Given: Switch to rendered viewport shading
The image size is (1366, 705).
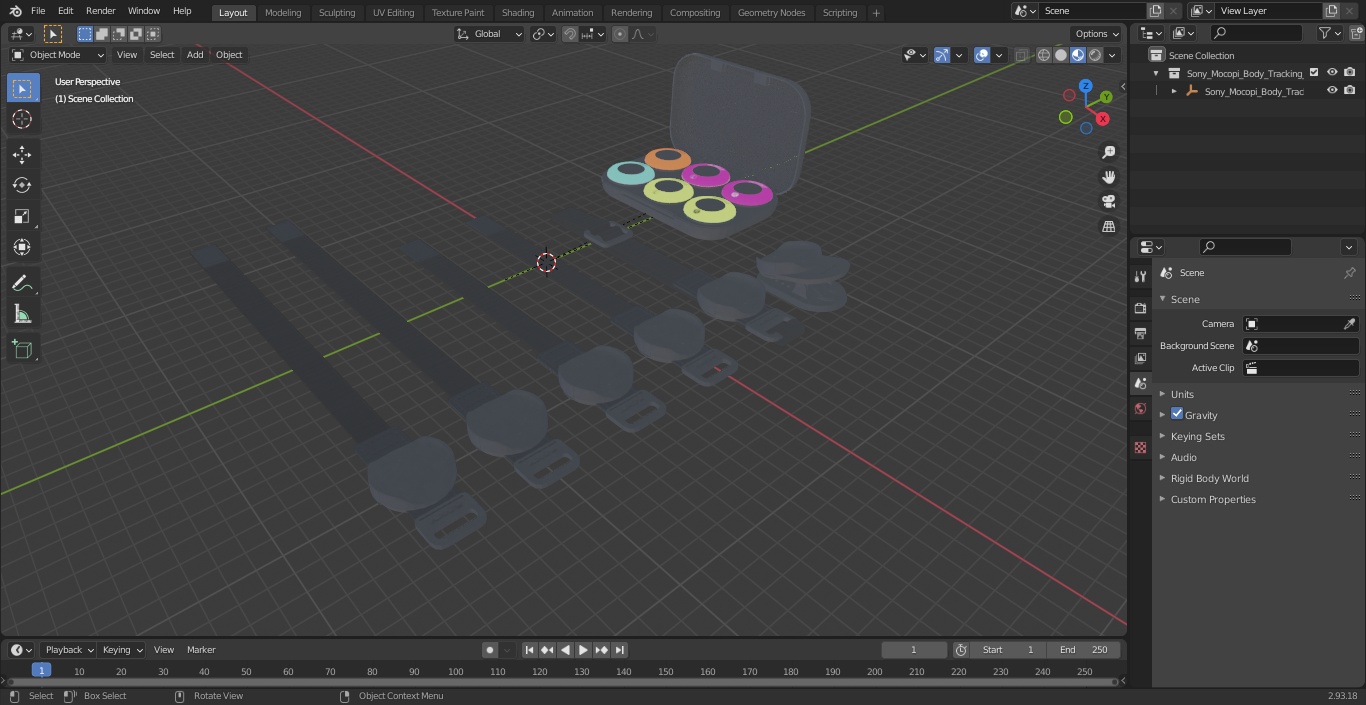Looking at the screenshot, I should [x=1095, y=55].
